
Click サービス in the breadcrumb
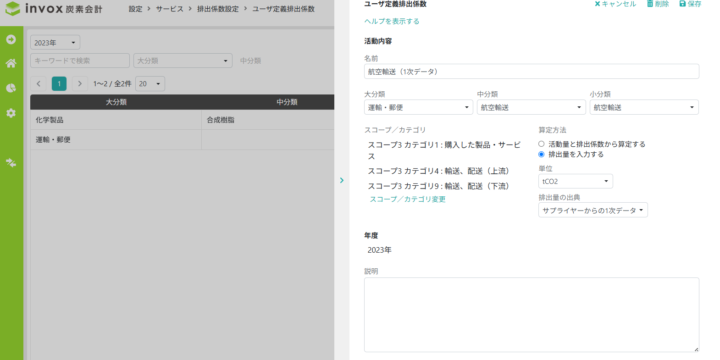[169, 9]
